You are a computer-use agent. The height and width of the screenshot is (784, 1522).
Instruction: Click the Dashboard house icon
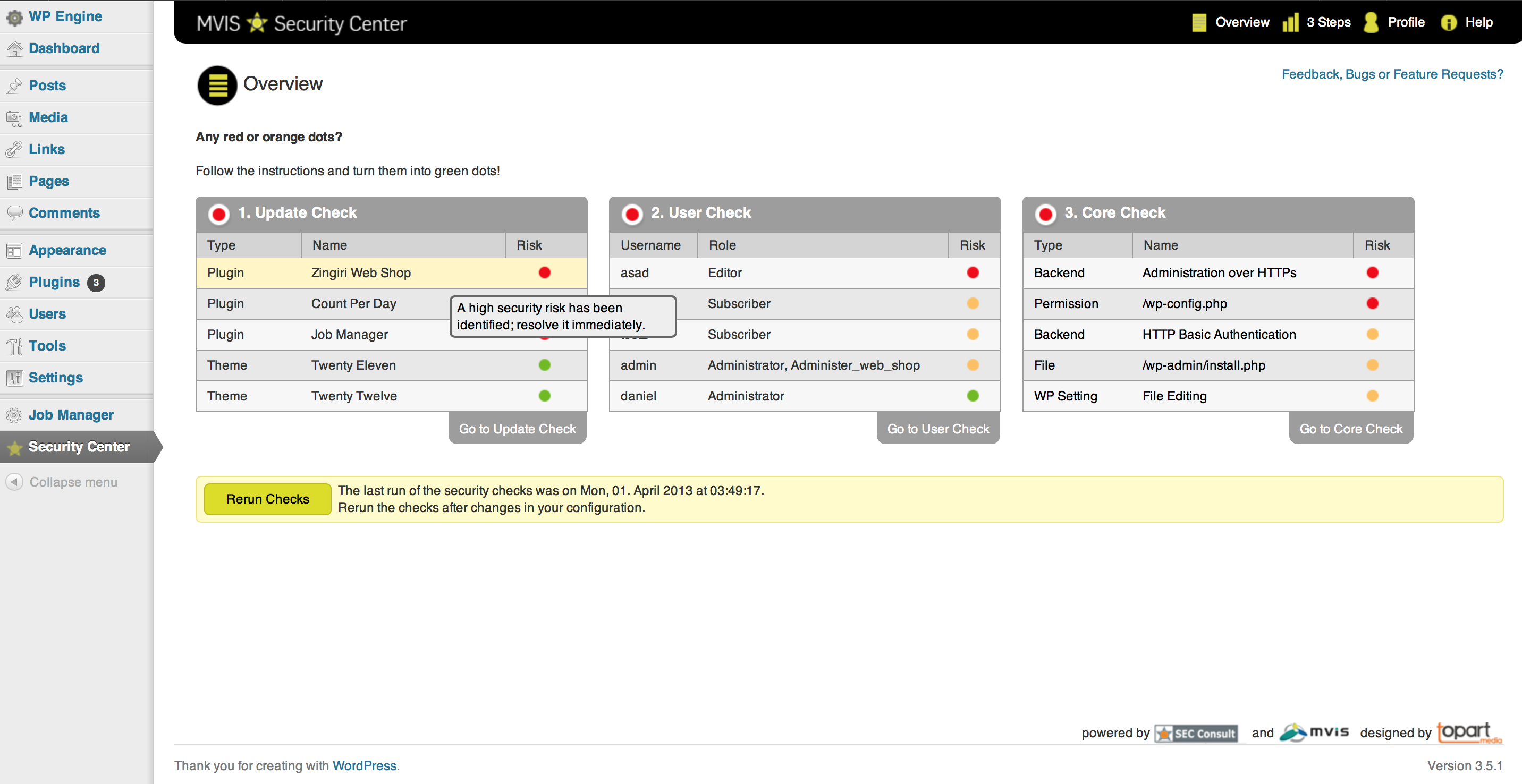pos(14,48)
